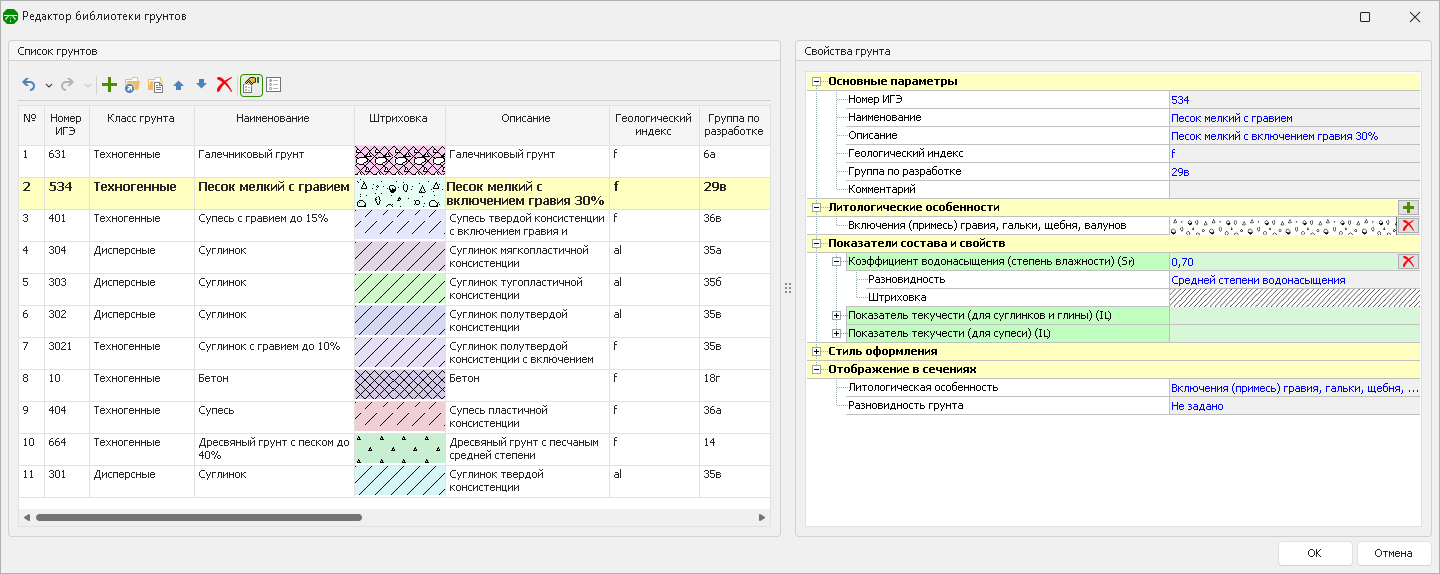Select Супесь с гравием до 15% row
Viewport: 1440px width, 574px height.
395,225
